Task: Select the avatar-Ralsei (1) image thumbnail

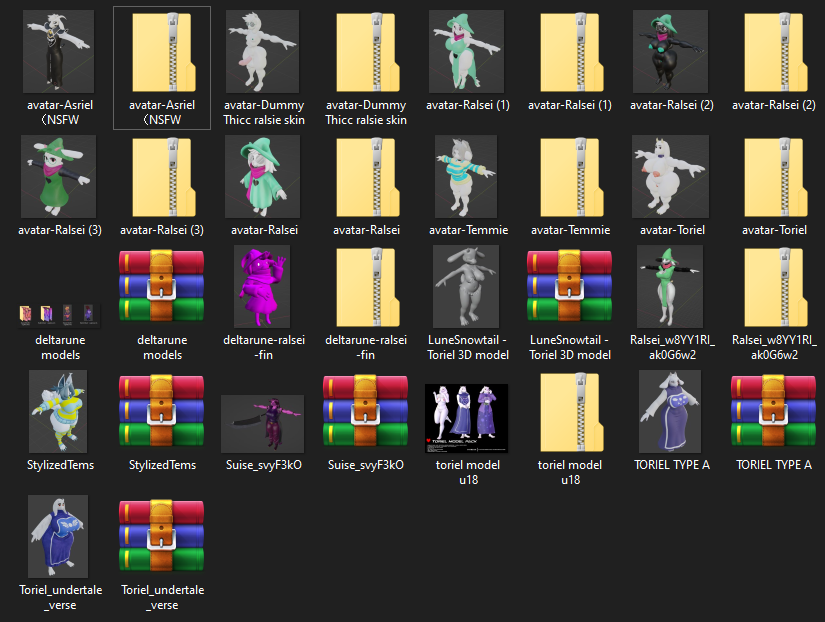Action: pos(467,52)
